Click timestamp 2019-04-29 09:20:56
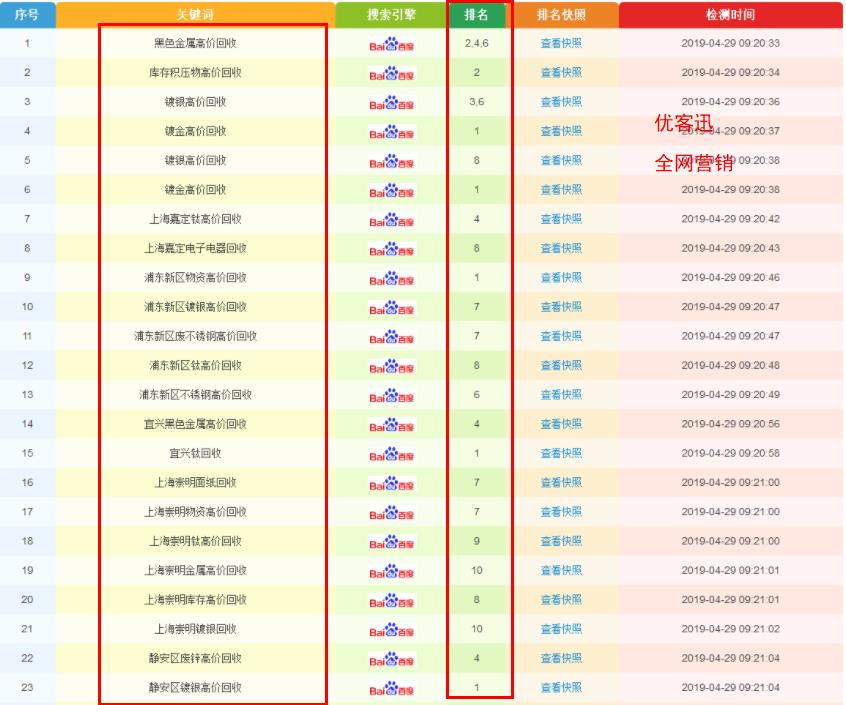Image resolution: width=846 pixels, height=705 pixels. click(730, 424)
